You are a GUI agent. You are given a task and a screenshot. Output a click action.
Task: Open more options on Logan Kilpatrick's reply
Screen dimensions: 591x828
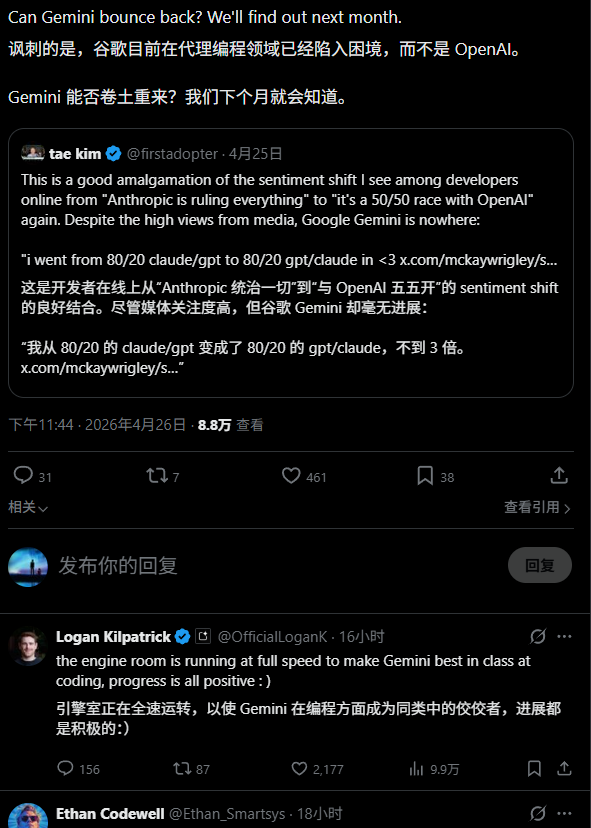point(564,636)
